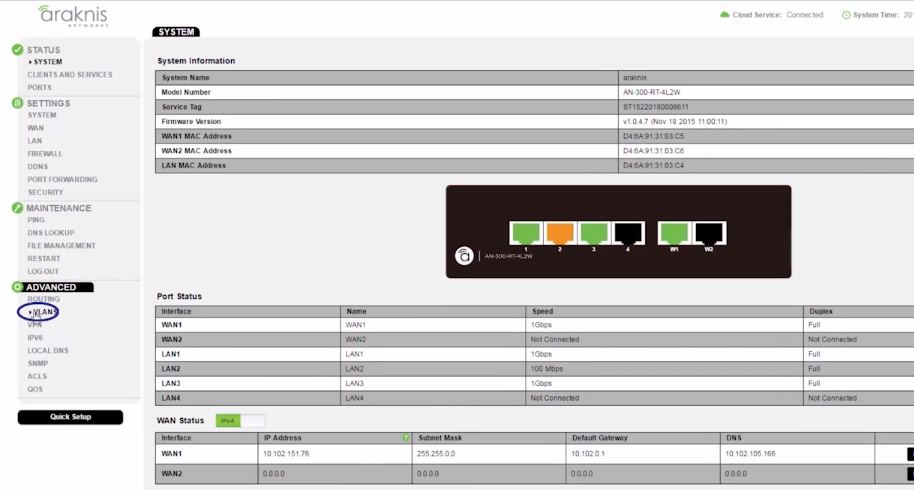Expand the Maintenance section header
Screen dimensions: 914x490
pos(58,208)
